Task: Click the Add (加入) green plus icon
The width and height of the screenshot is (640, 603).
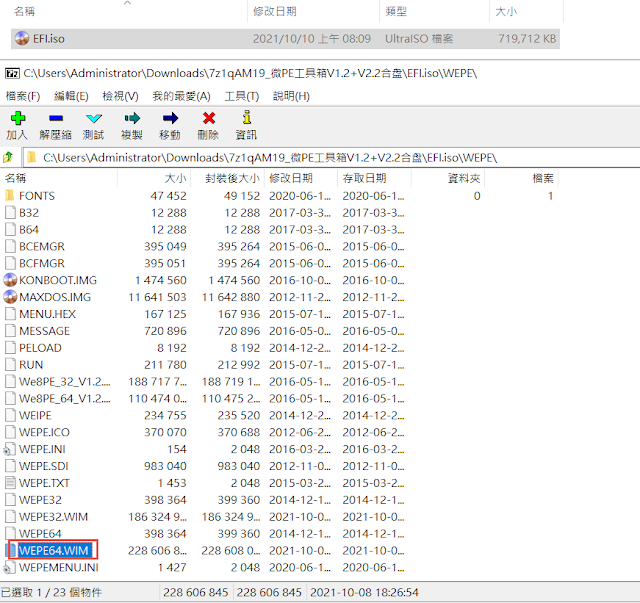Action: coord(18,118)
